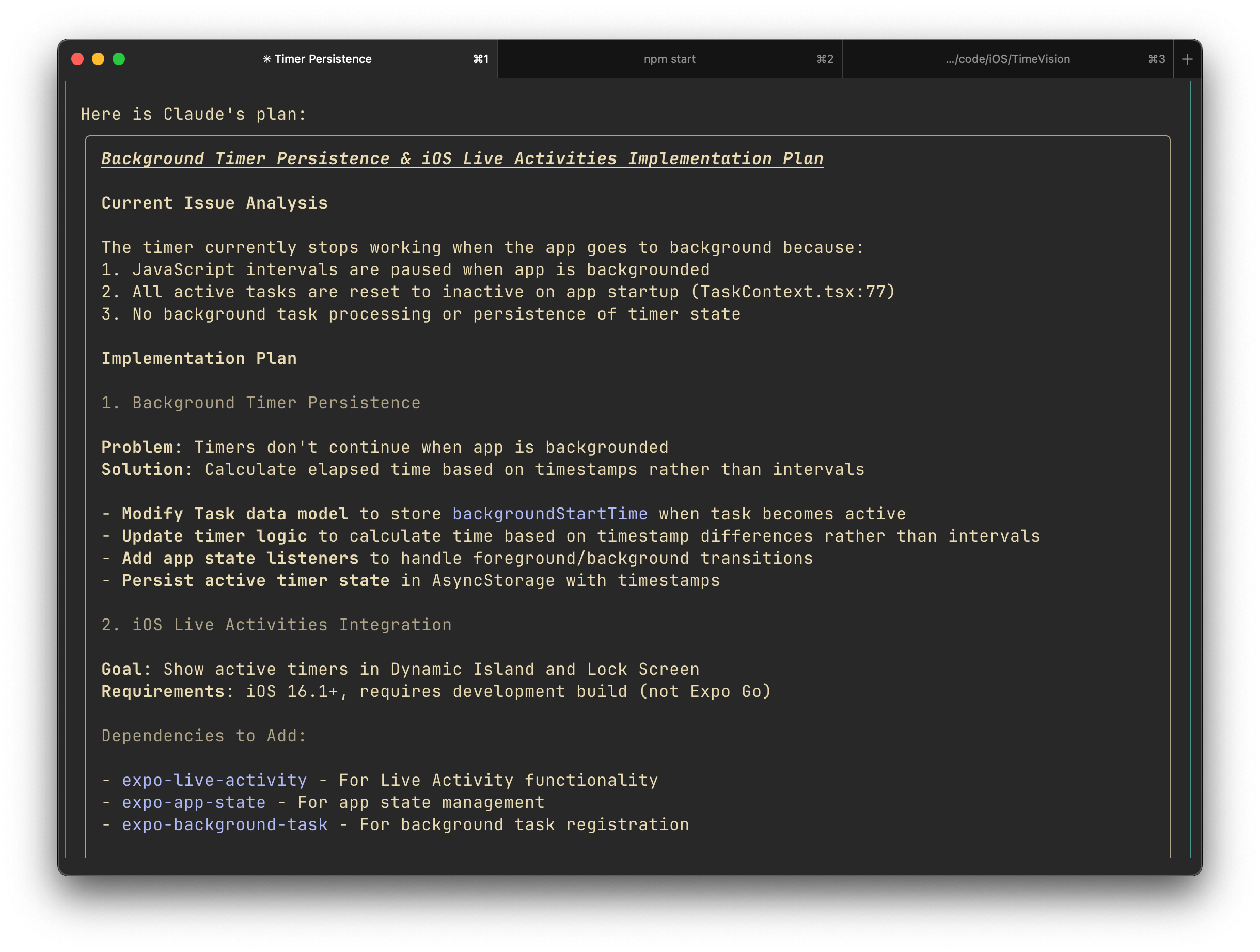Click the TaskContext.tsx:77 file reference

pyautogui.click(x=792, y=292)
